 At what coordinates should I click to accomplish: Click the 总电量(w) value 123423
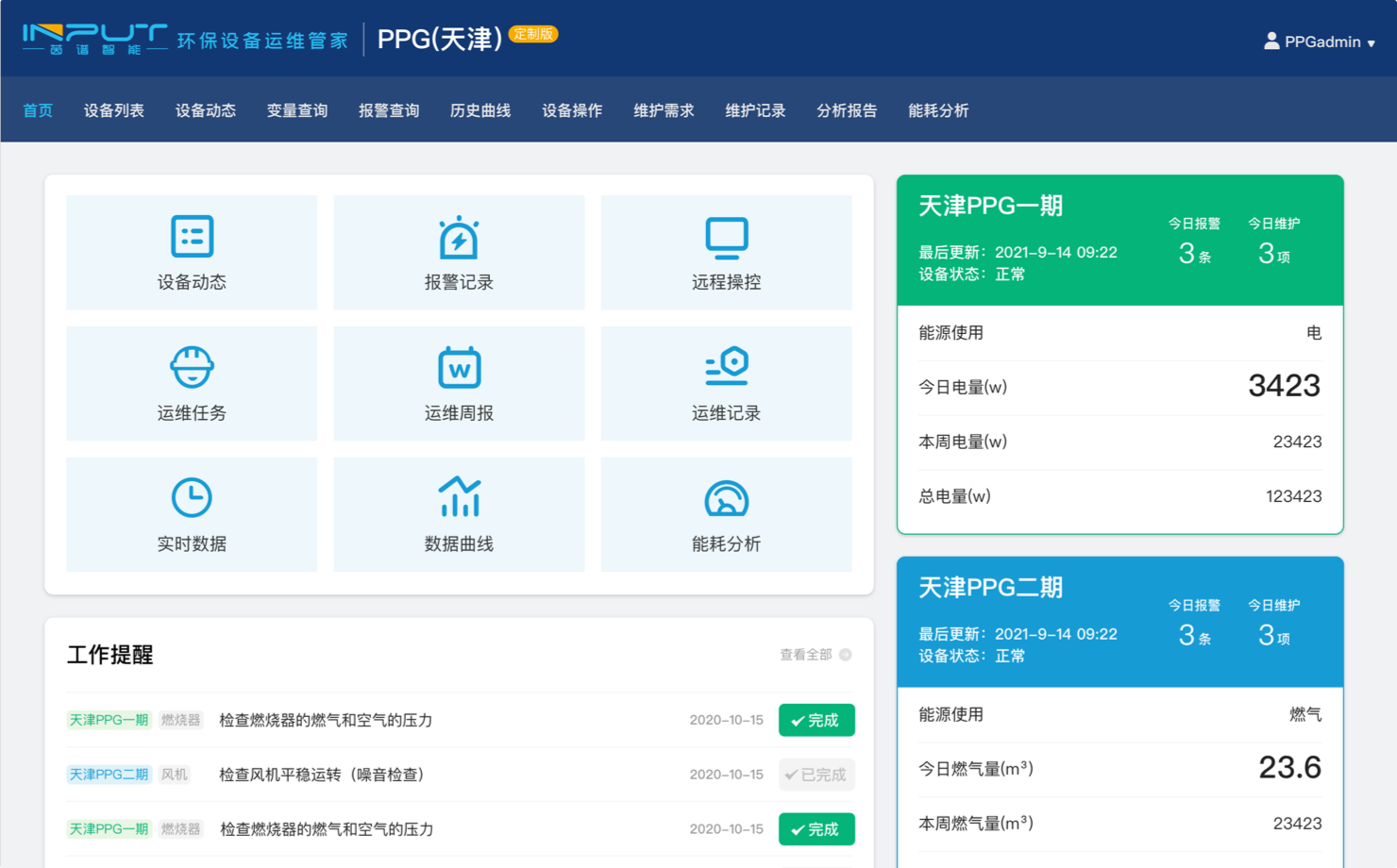click(x=1293, y=496)
